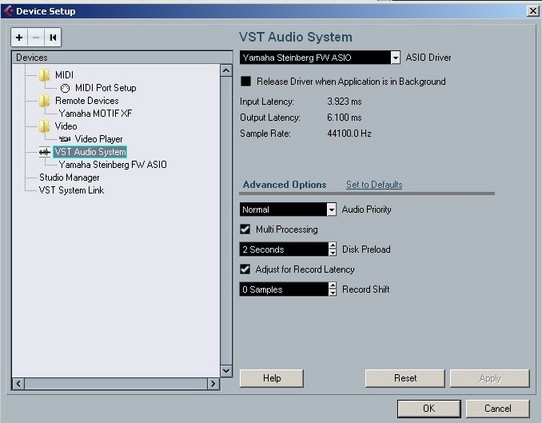Click the MIDI folder icon

pyautogui.click(x=44, y=75)
